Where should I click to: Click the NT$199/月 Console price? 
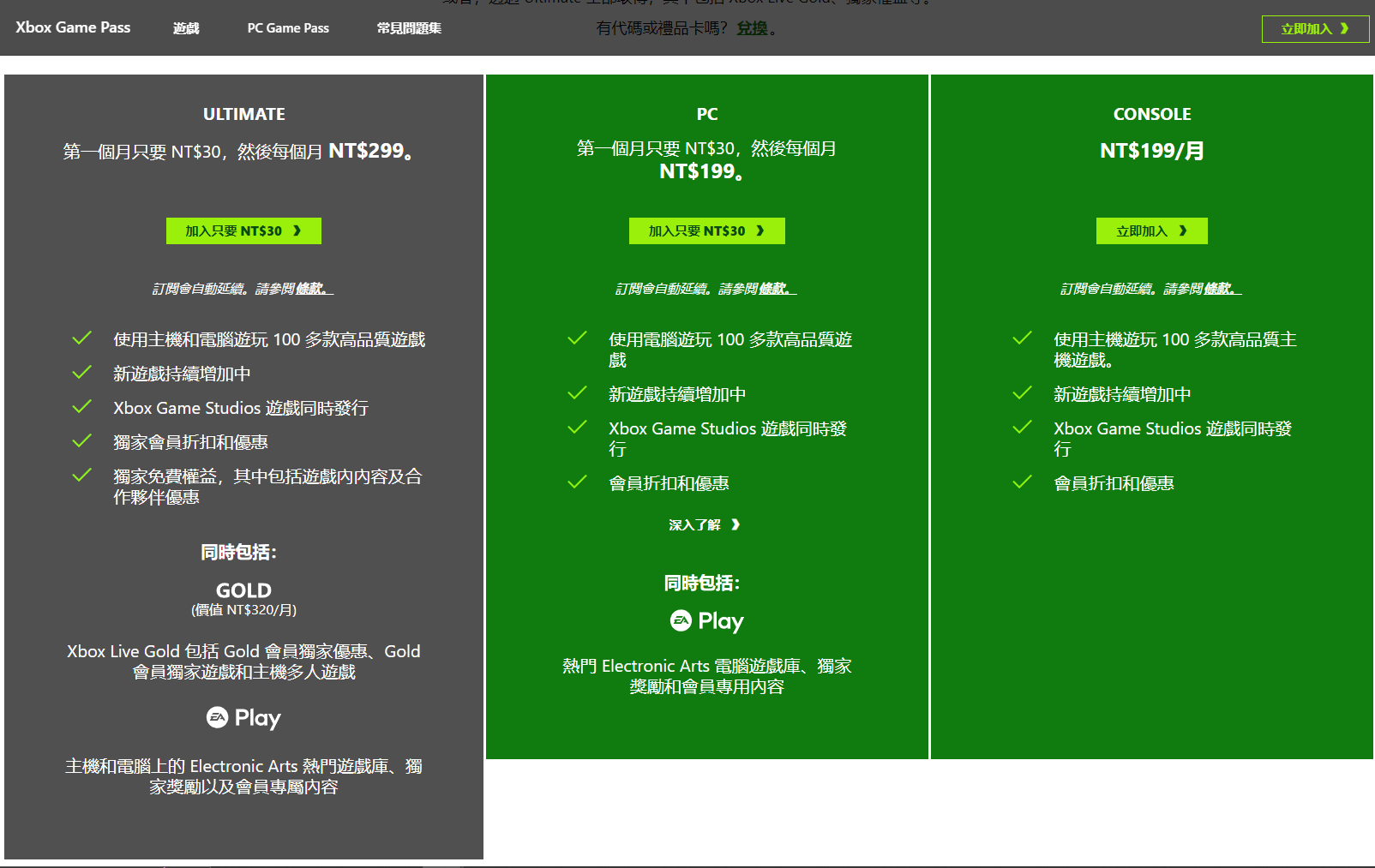click(1151, 151)
